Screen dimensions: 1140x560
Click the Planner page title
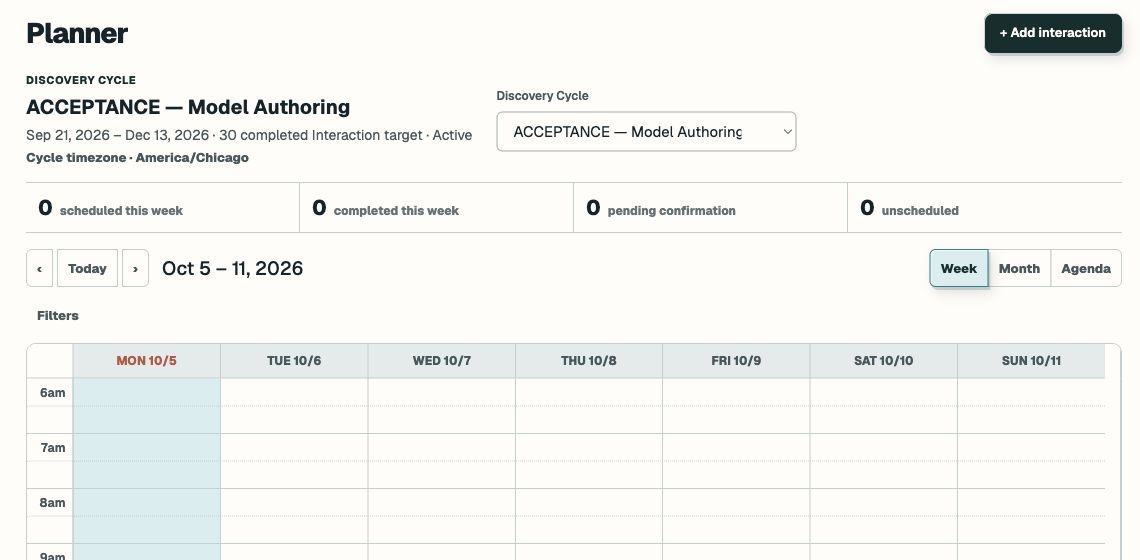77,33
